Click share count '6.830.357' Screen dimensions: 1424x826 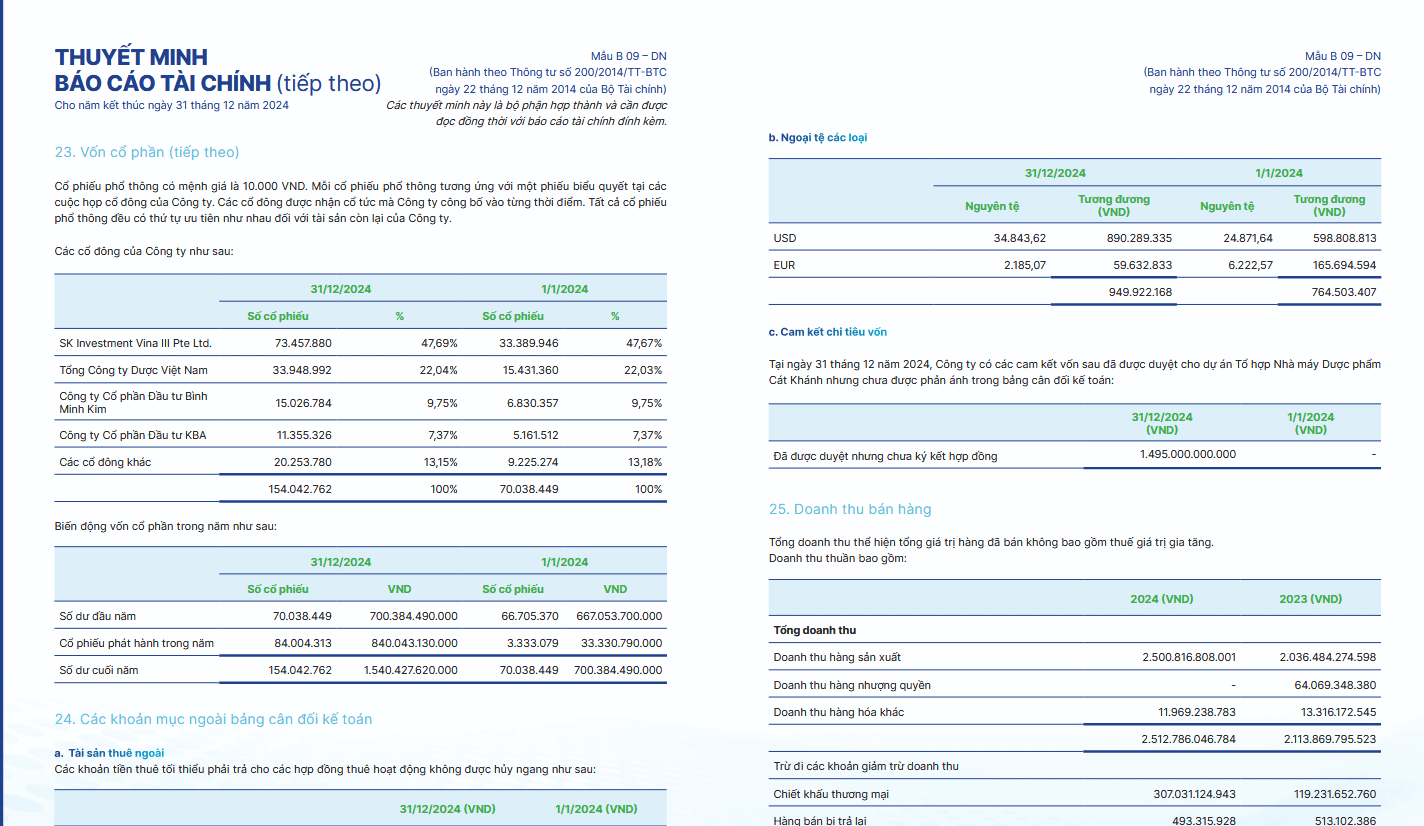pos(533,403)
